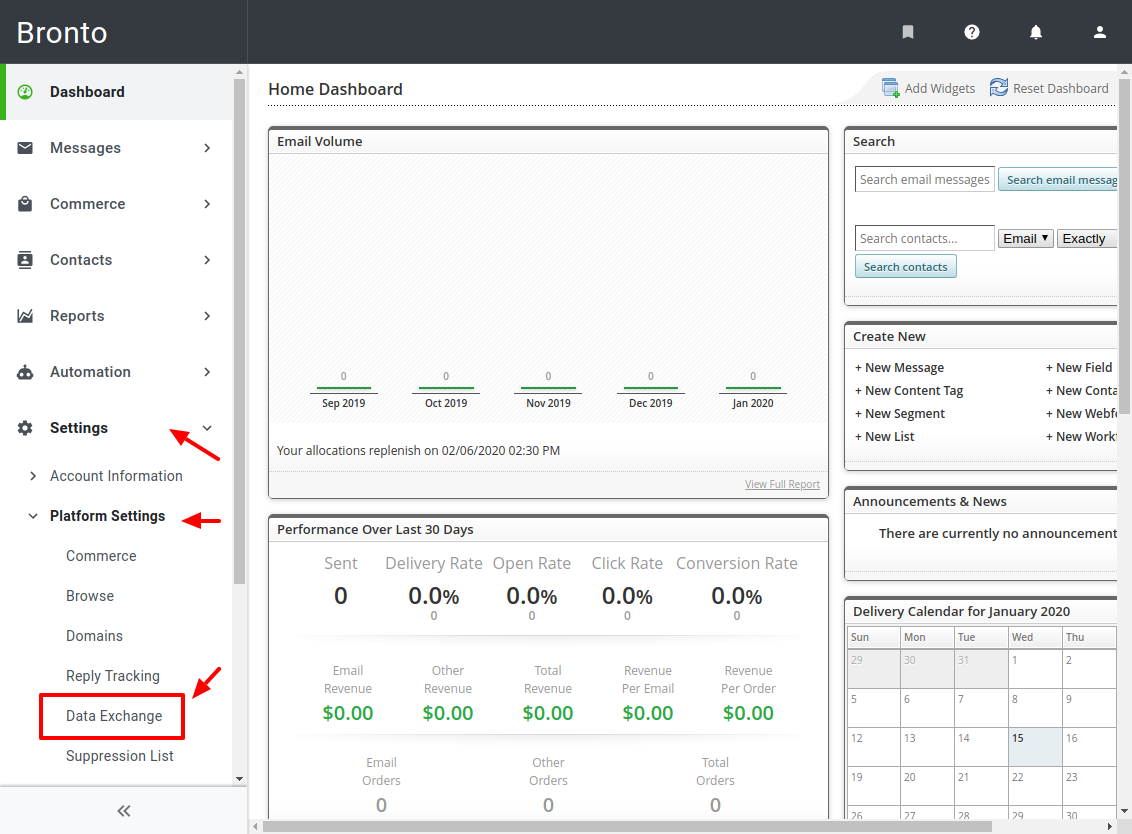
Task: Focus the Search contacts input field
Action: click(925, 238)
